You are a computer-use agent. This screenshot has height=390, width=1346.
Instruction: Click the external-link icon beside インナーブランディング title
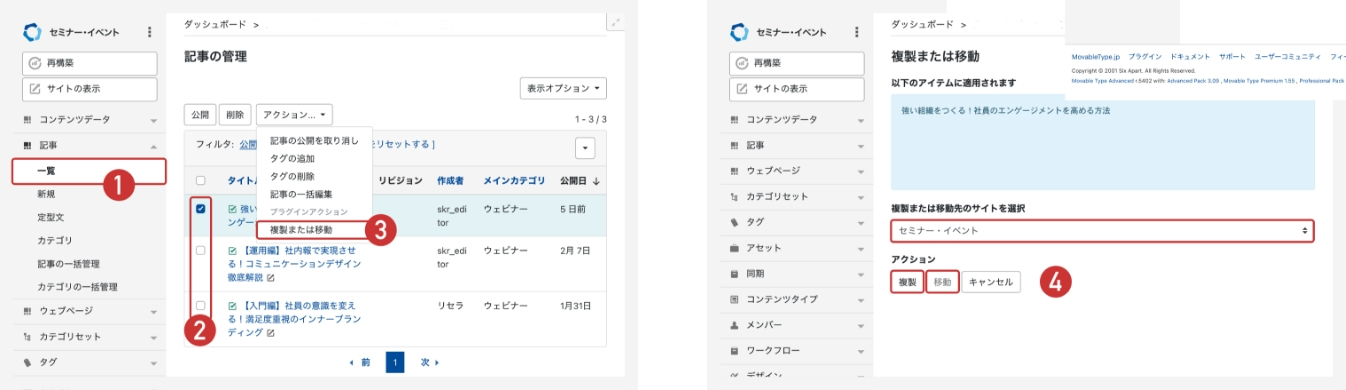pos(271,332)
